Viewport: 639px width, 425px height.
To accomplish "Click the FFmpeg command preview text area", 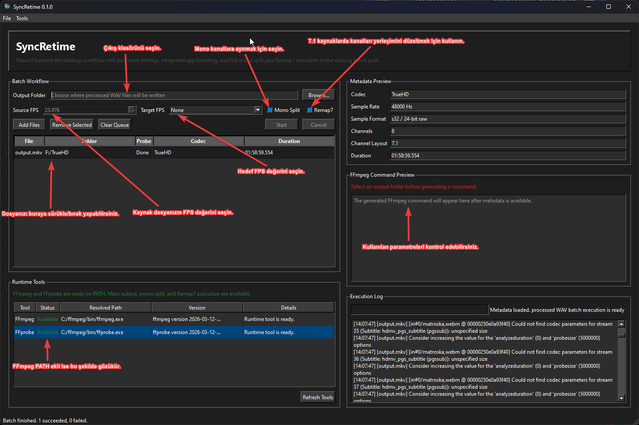I will tap(488, 238).
